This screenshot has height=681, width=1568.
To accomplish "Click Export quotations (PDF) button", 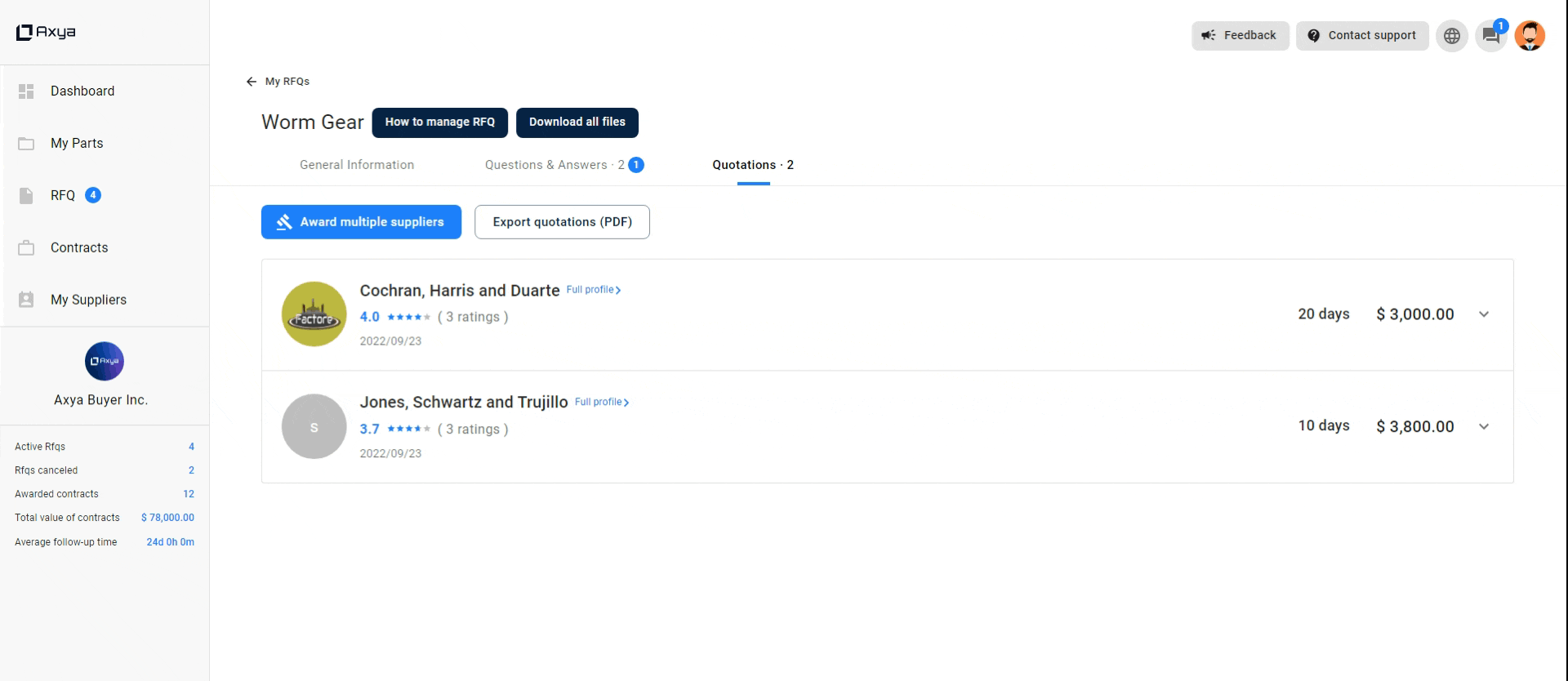I will [x=562, y=222].
